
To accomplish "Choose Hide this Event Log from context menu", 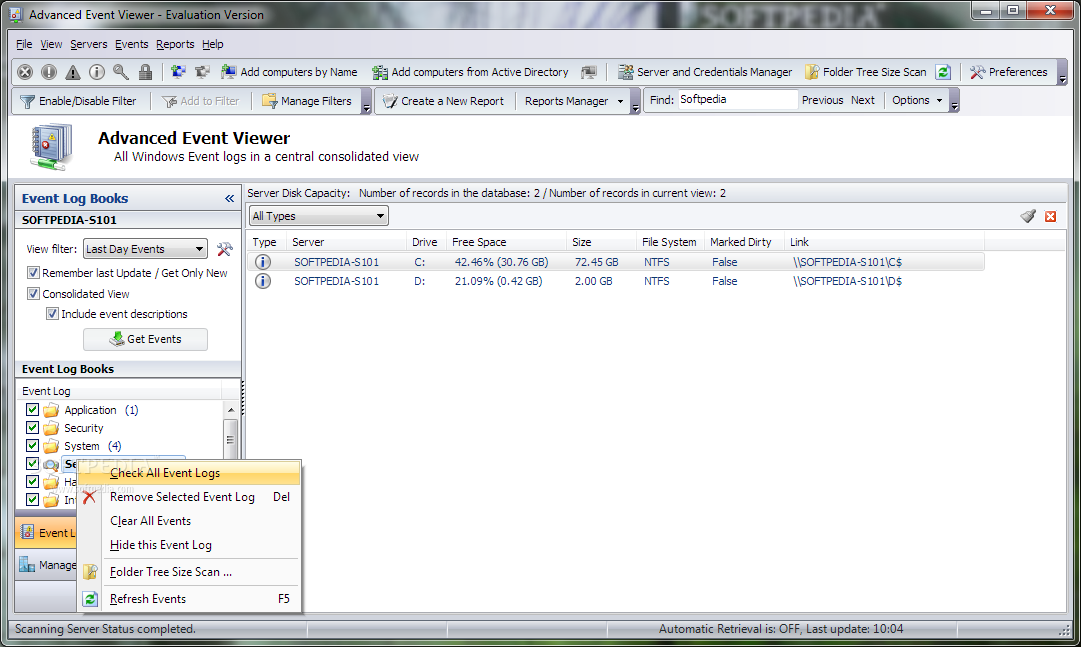I will (x=190, y=545).
